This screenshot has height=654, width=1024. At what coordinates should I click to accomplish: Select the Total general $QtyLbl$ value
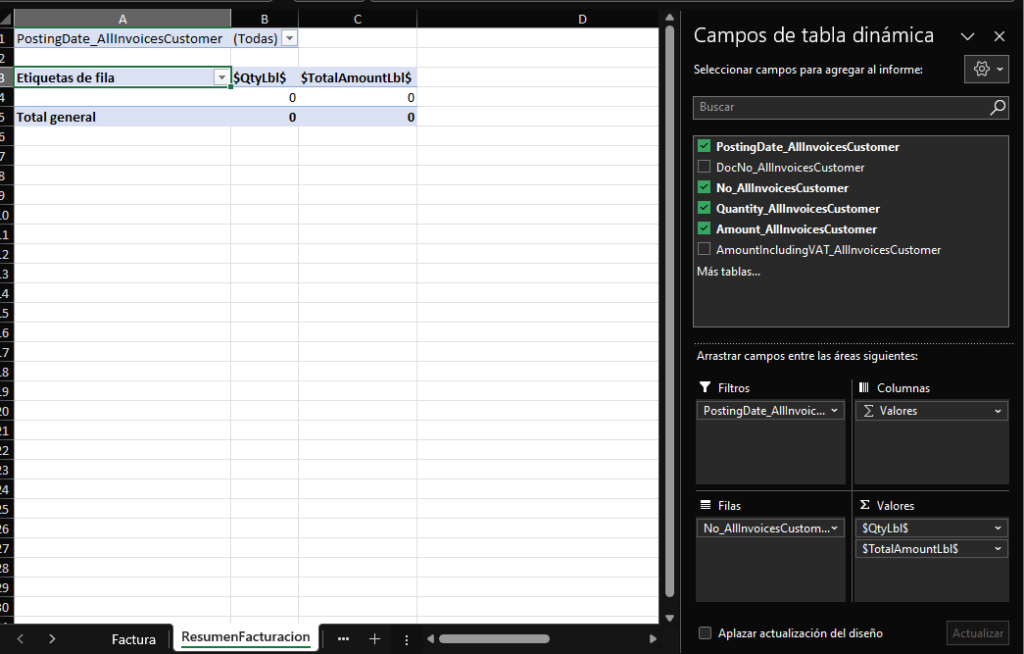[x=264, y=117]
